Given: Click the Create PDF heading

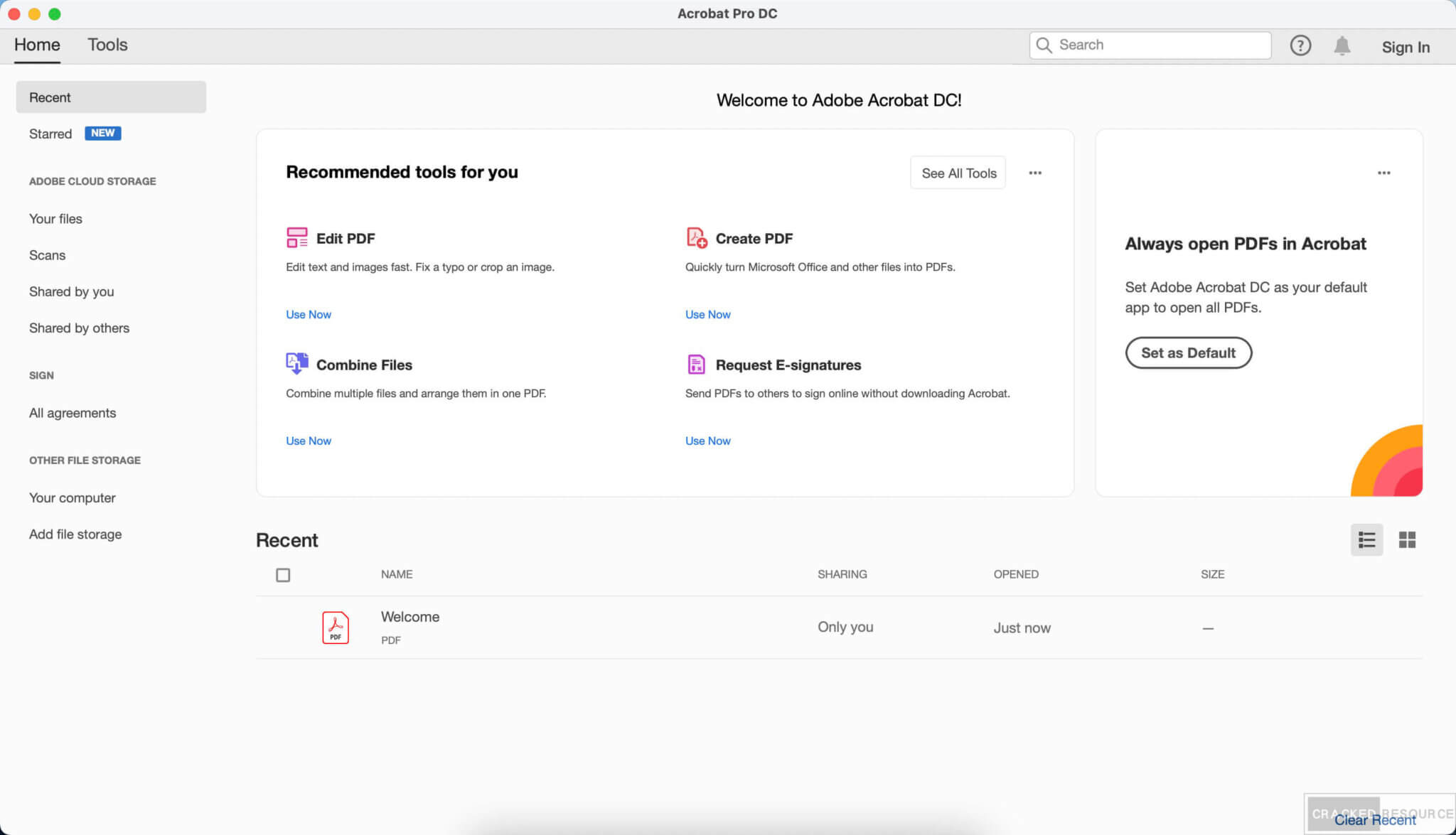Looking at the screenshot, I should coord(754,238).
